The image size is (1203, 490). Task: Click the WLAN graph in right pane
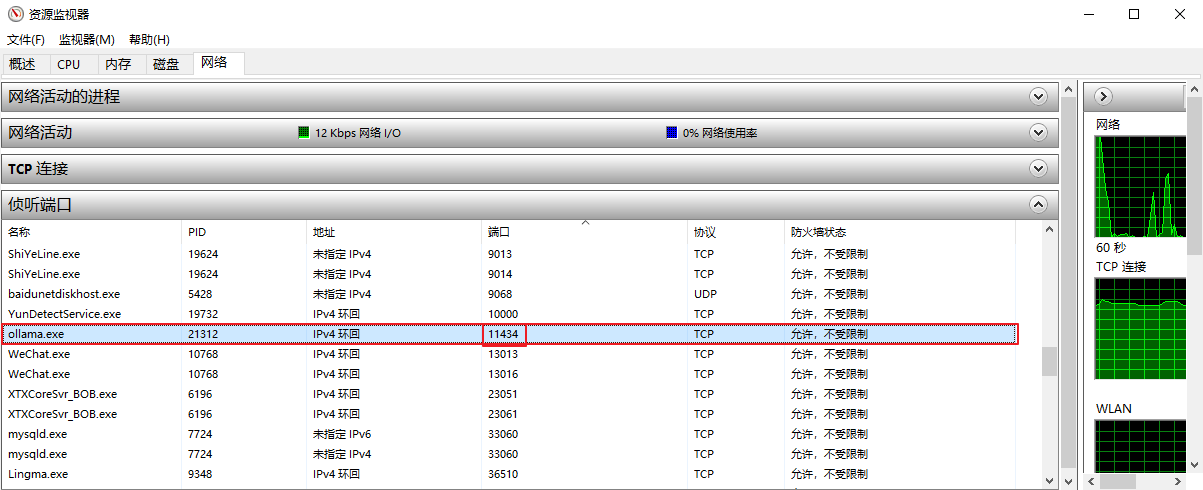[x=1140, y=445]
